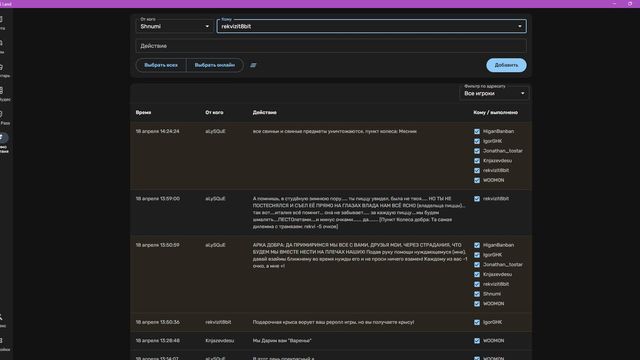This screenshot has height=360, width=640.
Task: Click the 'Действие' table column header
Action: point(264,112)
